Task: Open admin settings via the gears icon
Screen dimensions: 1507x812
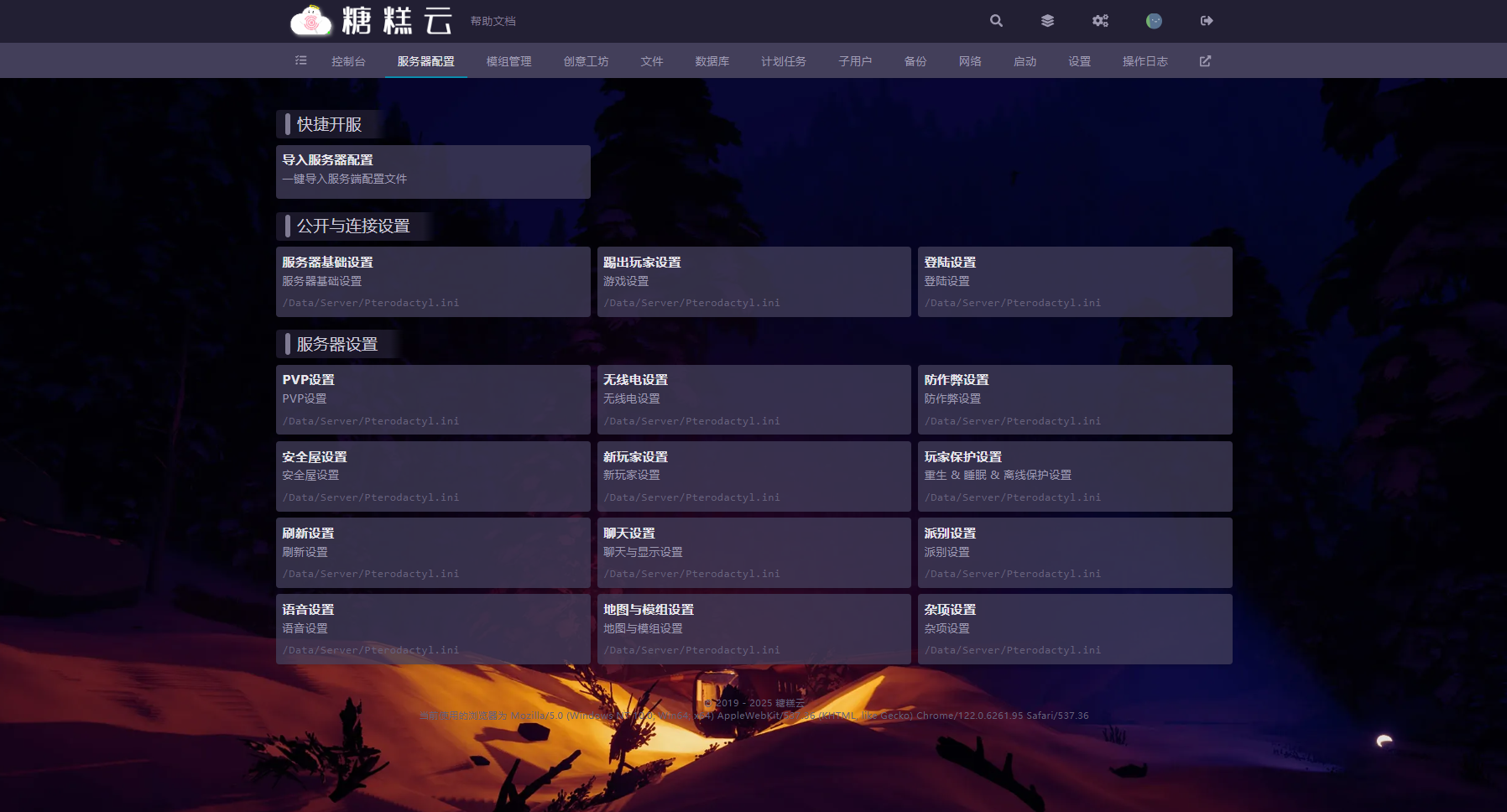Action: click(1100, 21)
